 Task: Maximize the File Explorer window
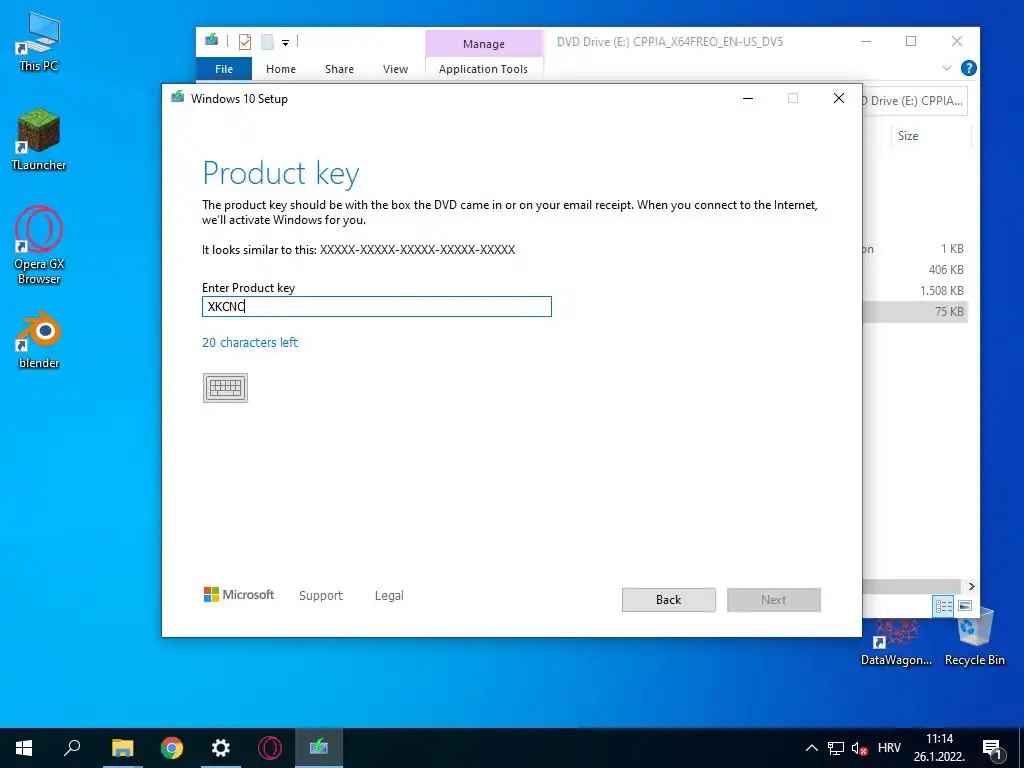click(x=911, y=41)
